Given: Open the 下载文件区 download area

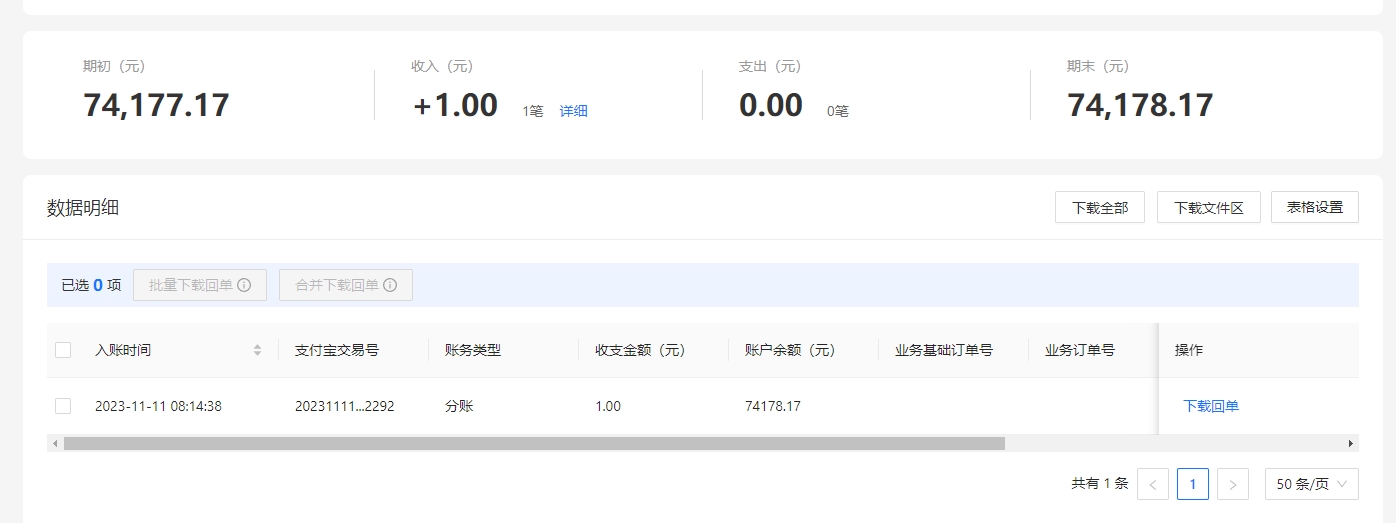Looking at the screenshot, I should tap(1209, 207).
